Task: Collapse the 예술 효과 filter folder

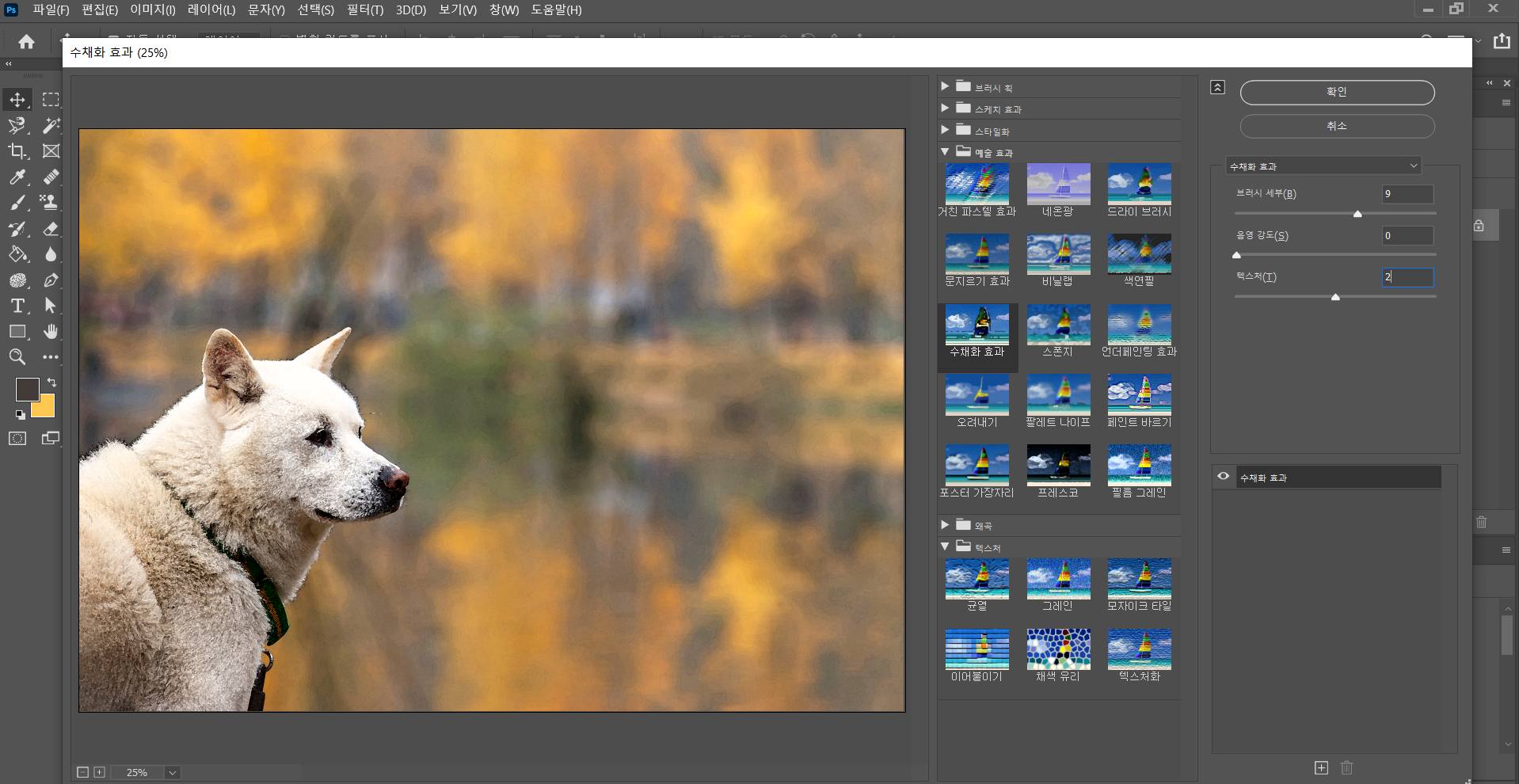Action: (x=945, y=152)
